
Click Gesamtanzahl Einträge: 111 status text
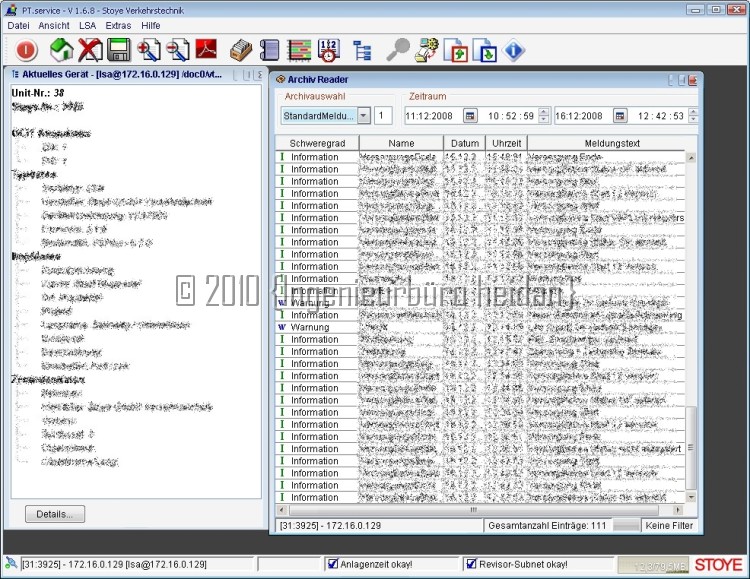point(547,525)
